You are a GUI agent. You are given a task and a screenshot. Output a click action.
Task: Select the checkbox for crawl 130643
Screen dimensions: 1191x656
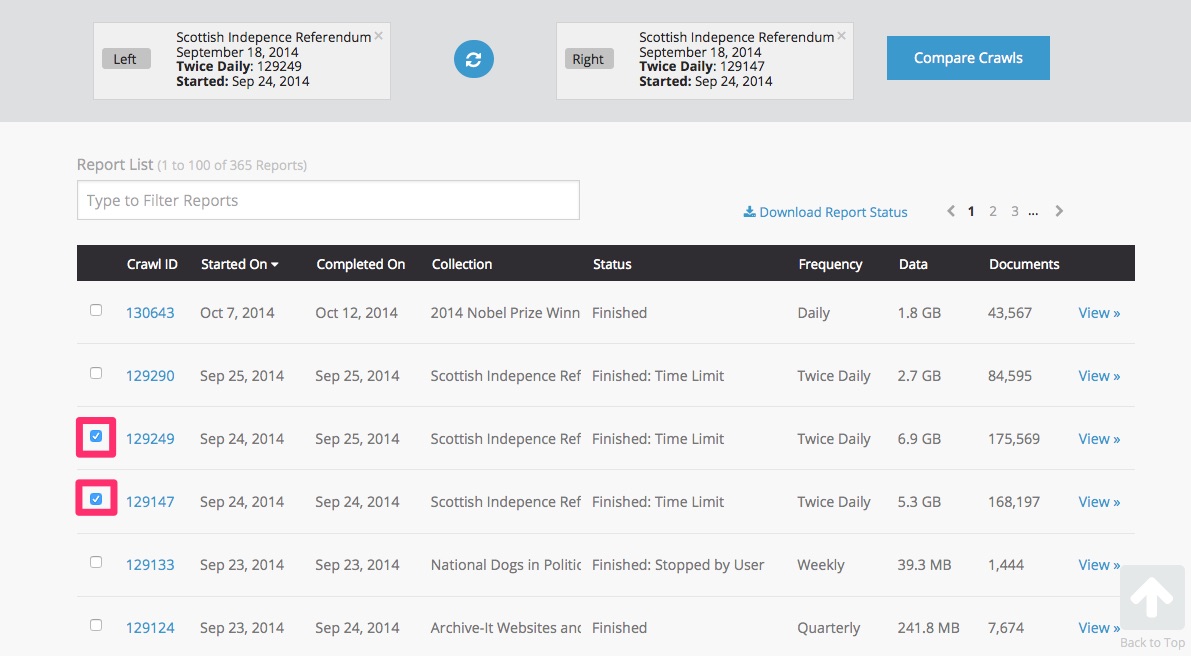point(96,310)
